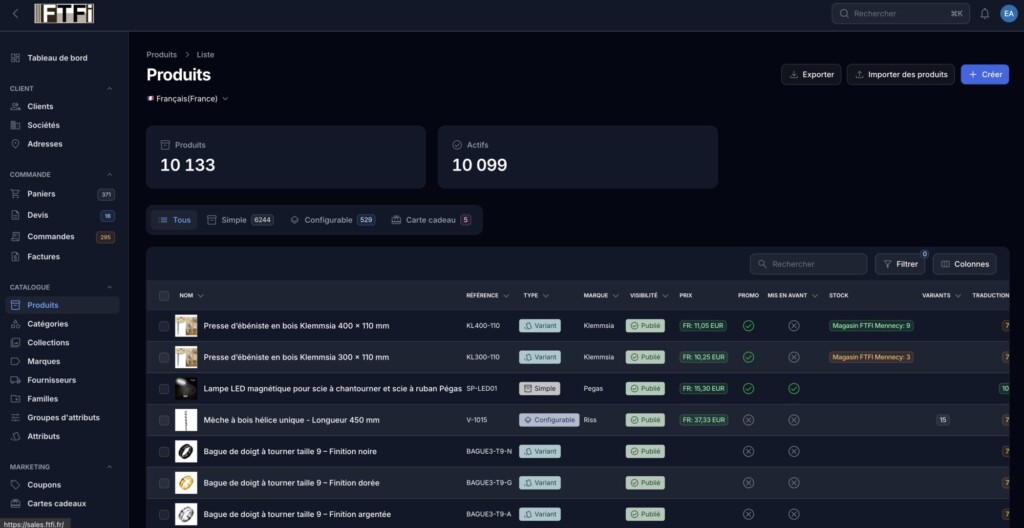Screen dimensions: 1024x528
Task: Click the FTFi logo
Action: (x=64, y=13)
